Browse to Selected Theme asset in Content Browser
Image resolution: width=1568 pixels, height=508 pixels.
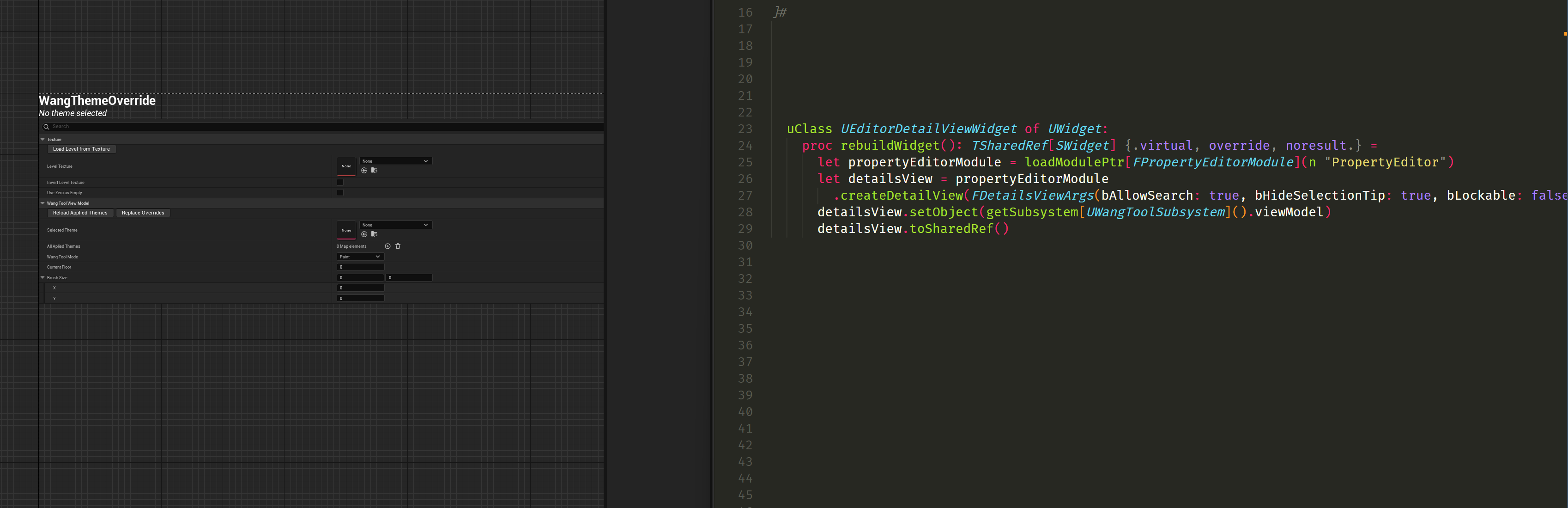pyautogui.click(x=375, y=234)
